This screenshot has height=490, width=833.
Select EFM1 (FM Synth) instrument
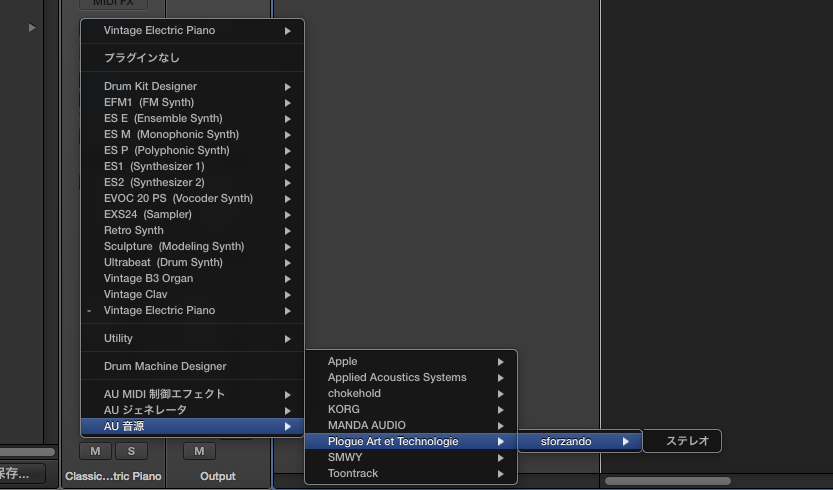click(x=192, y=102)
